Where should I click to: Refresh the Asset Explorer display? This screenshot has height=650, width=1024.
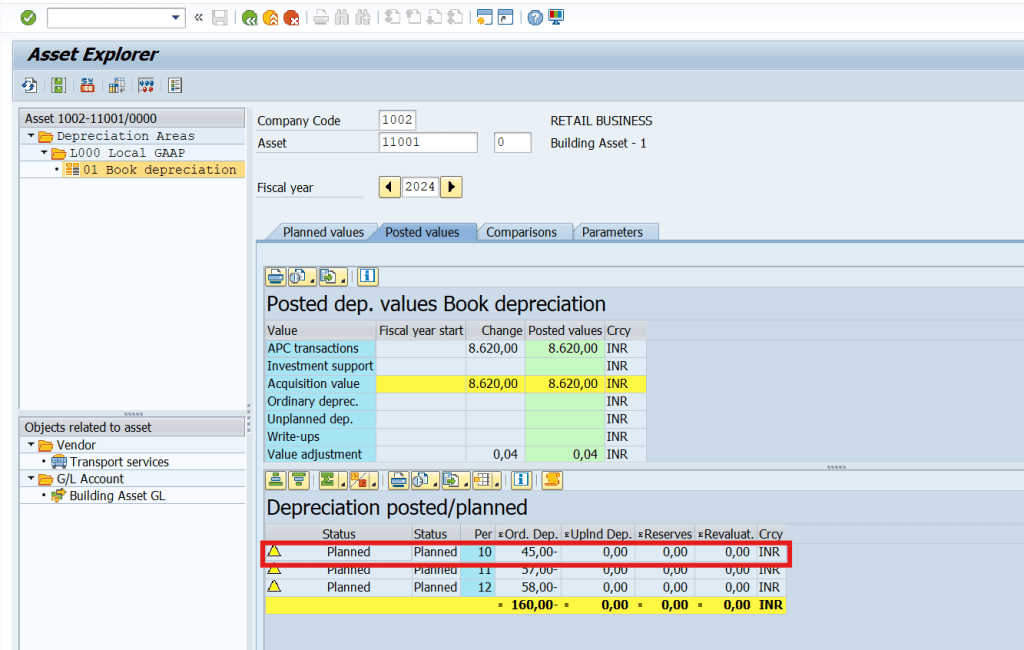coord(29,85)
